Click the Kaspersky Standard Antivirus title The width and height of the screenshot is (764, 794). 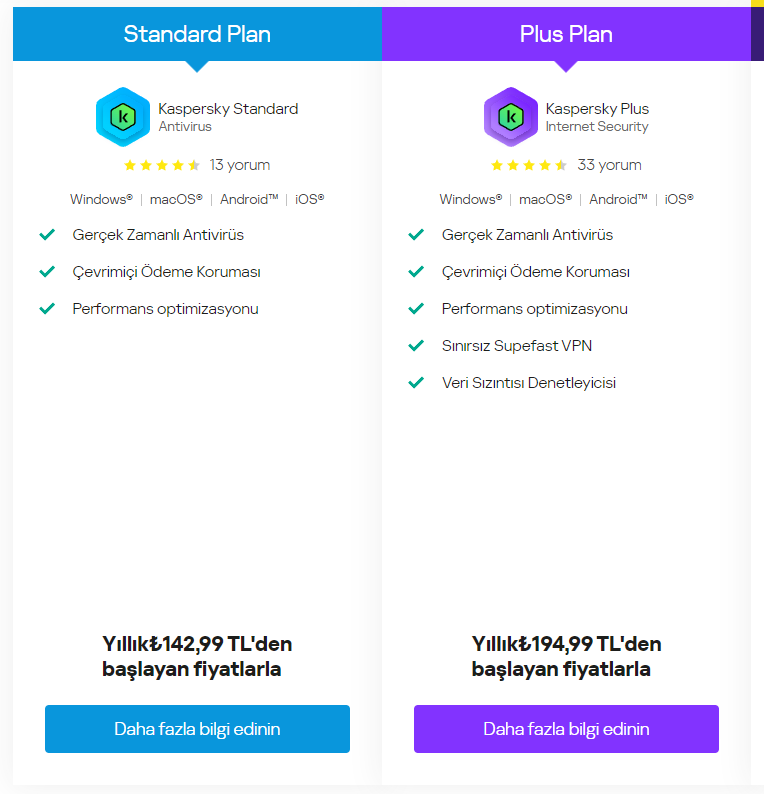[228, 117]
